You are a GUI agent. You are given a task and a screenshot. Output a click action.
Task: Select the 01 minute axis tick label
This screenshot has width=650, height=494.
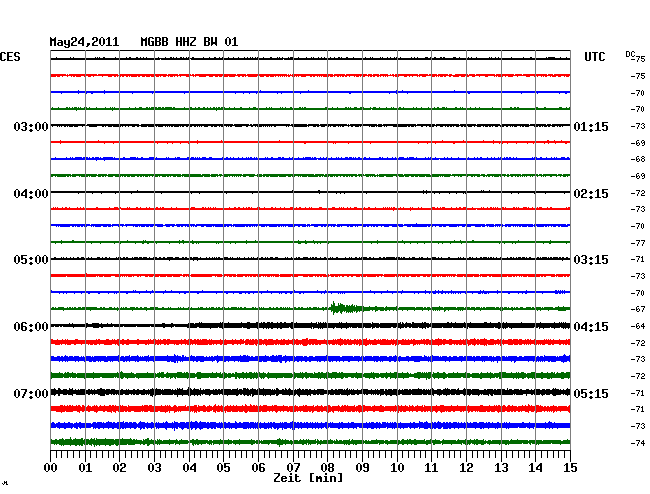(x=85, y=467)
